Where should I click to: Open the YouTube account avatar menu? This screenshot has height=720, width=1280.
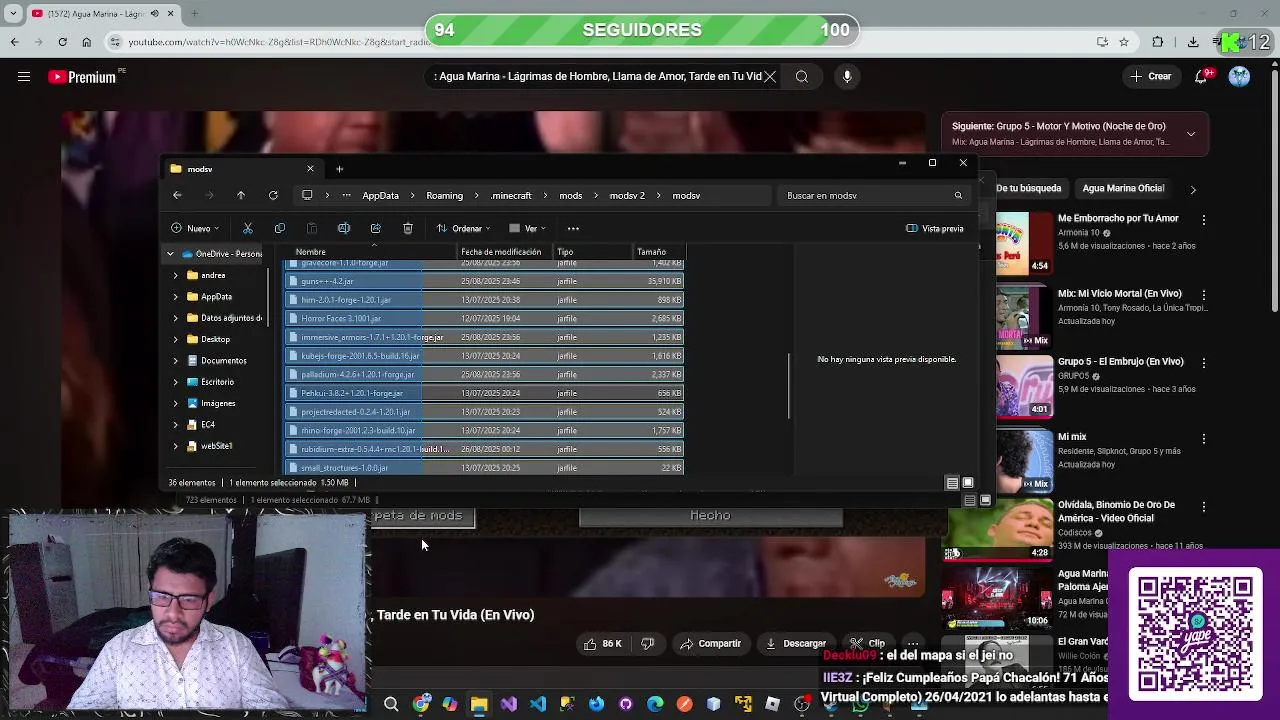[1240, 76]
